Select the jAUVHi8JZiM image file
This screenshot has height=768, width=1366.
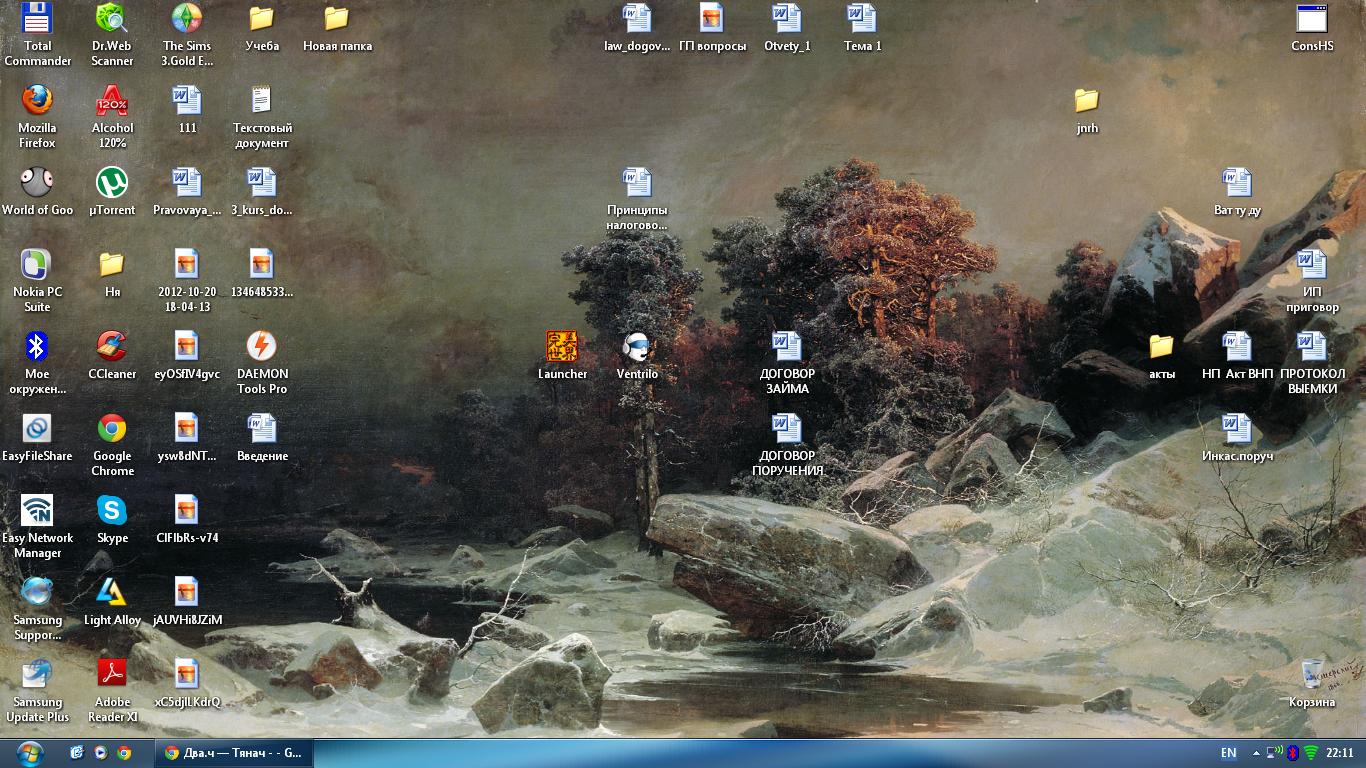pos(187,601)
